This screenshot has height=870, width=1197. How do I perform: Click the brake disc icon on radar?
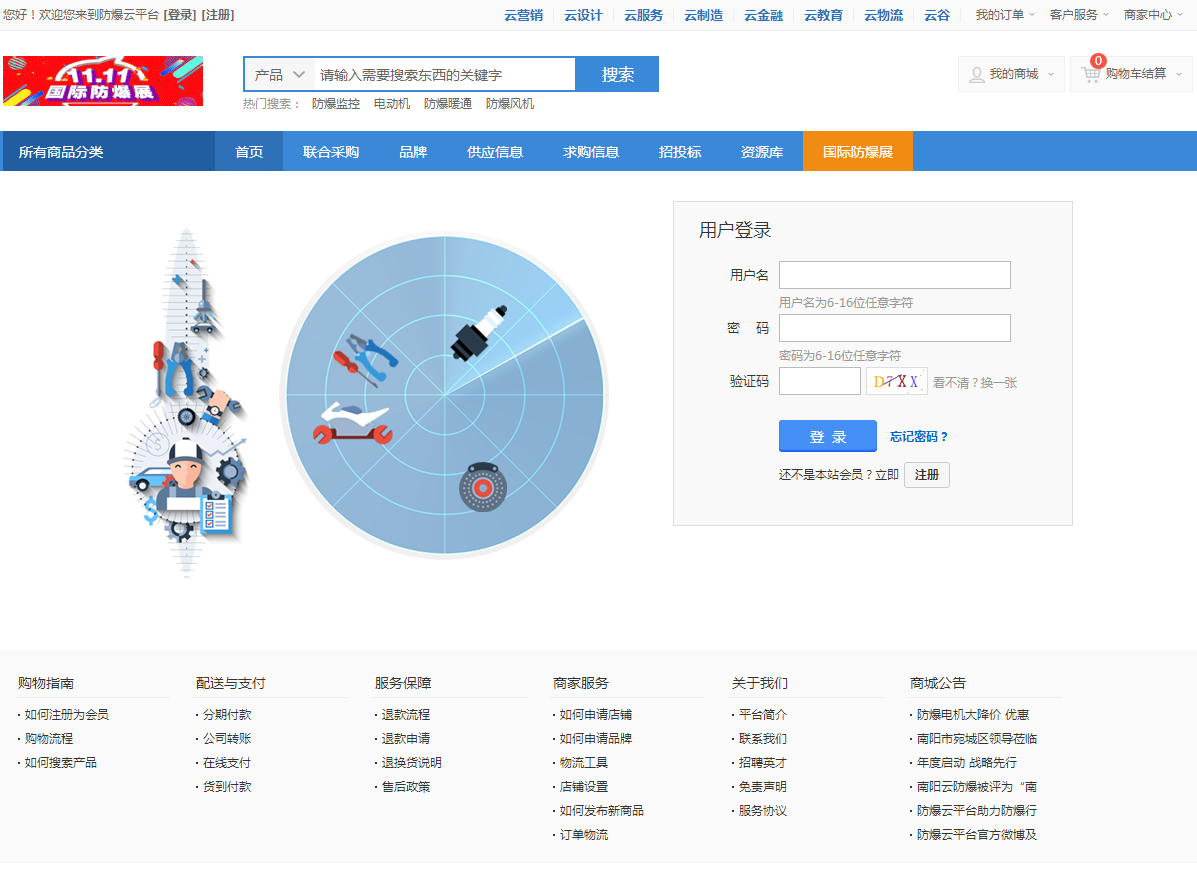coord(483,488)
